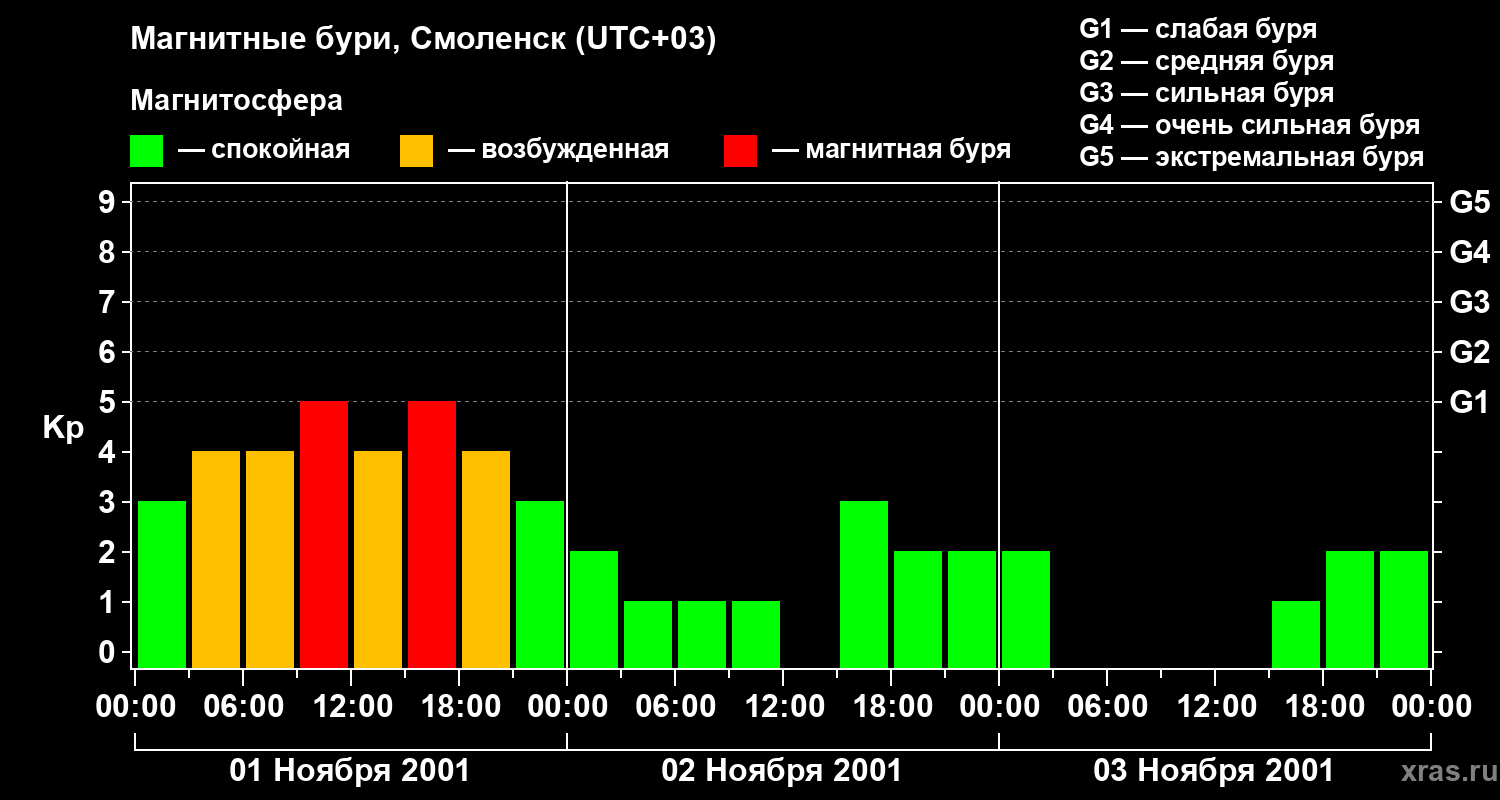
Task: Click the 'G2' label on the right axis
Action: [1469, 352]
